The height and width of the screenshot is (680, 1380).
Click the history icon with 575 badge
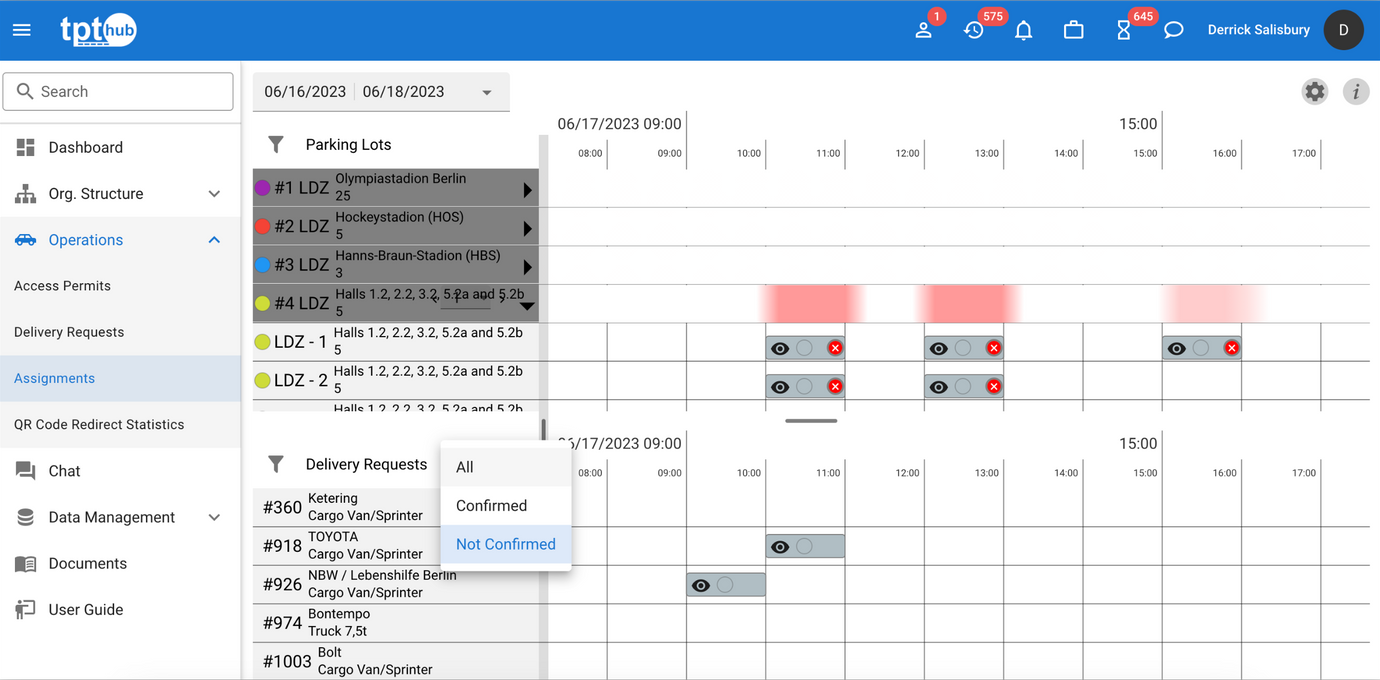974,31
